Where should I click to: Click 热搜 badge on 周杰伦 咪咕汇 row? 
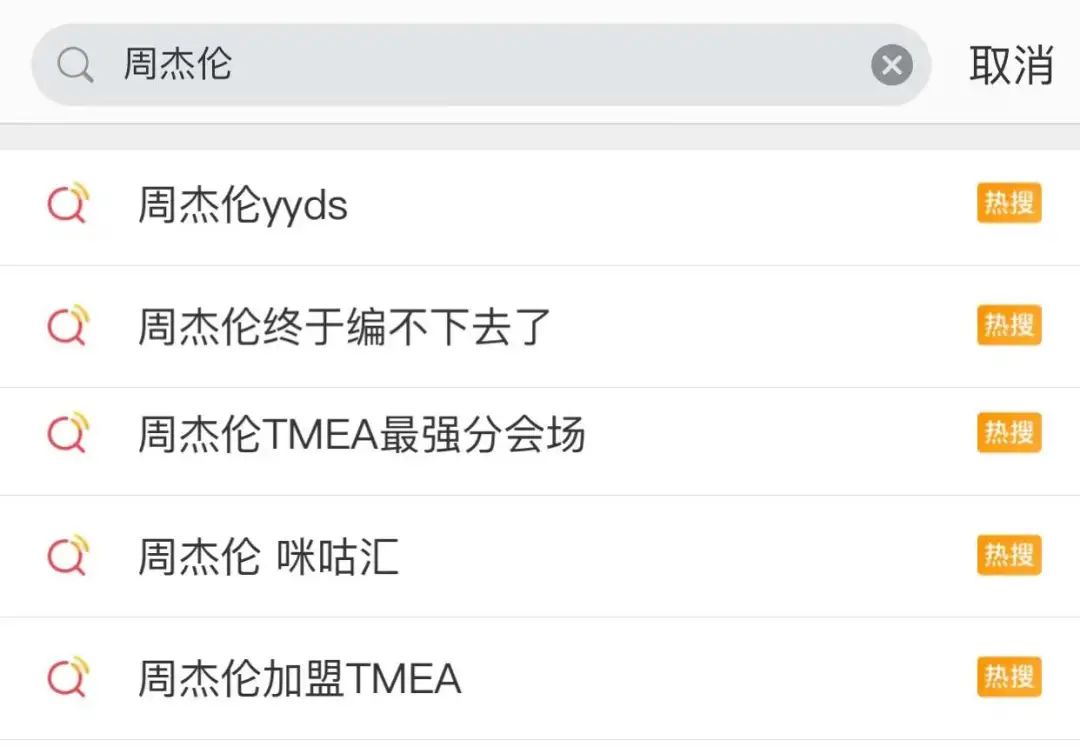click(1009, 555)
